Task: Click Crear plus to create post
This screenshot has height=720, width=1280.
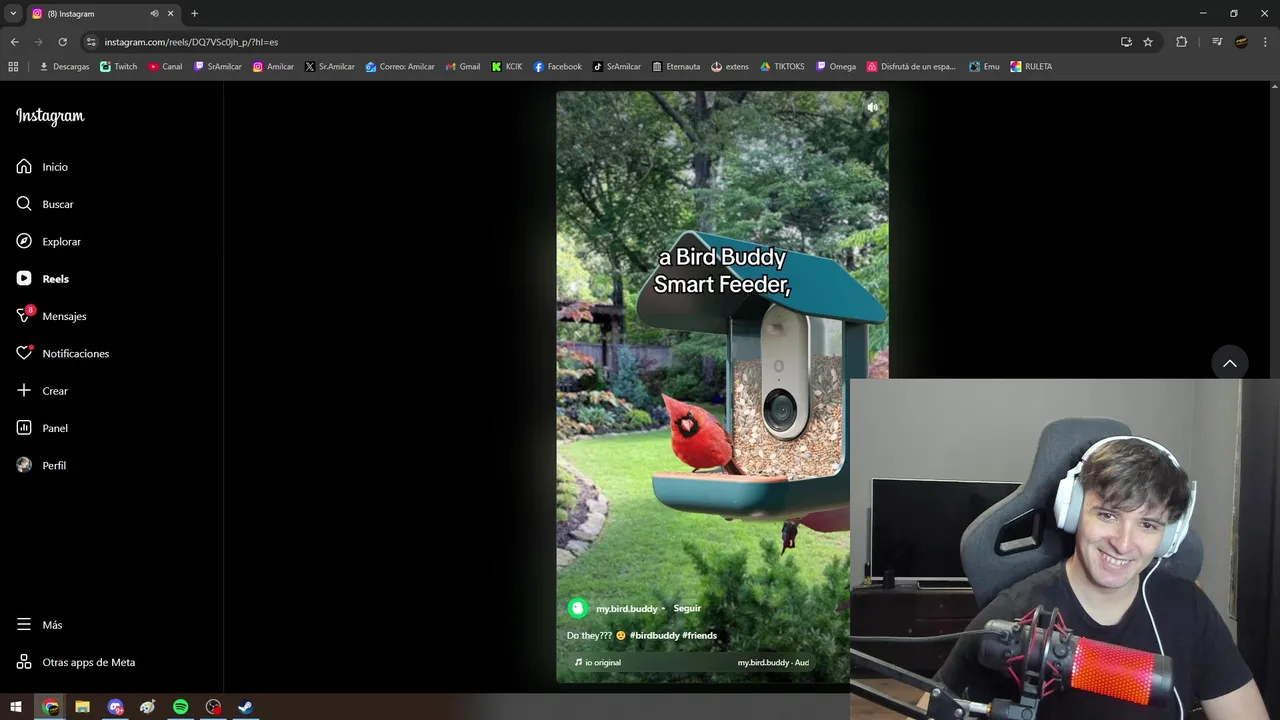Action: coord(42,391)
